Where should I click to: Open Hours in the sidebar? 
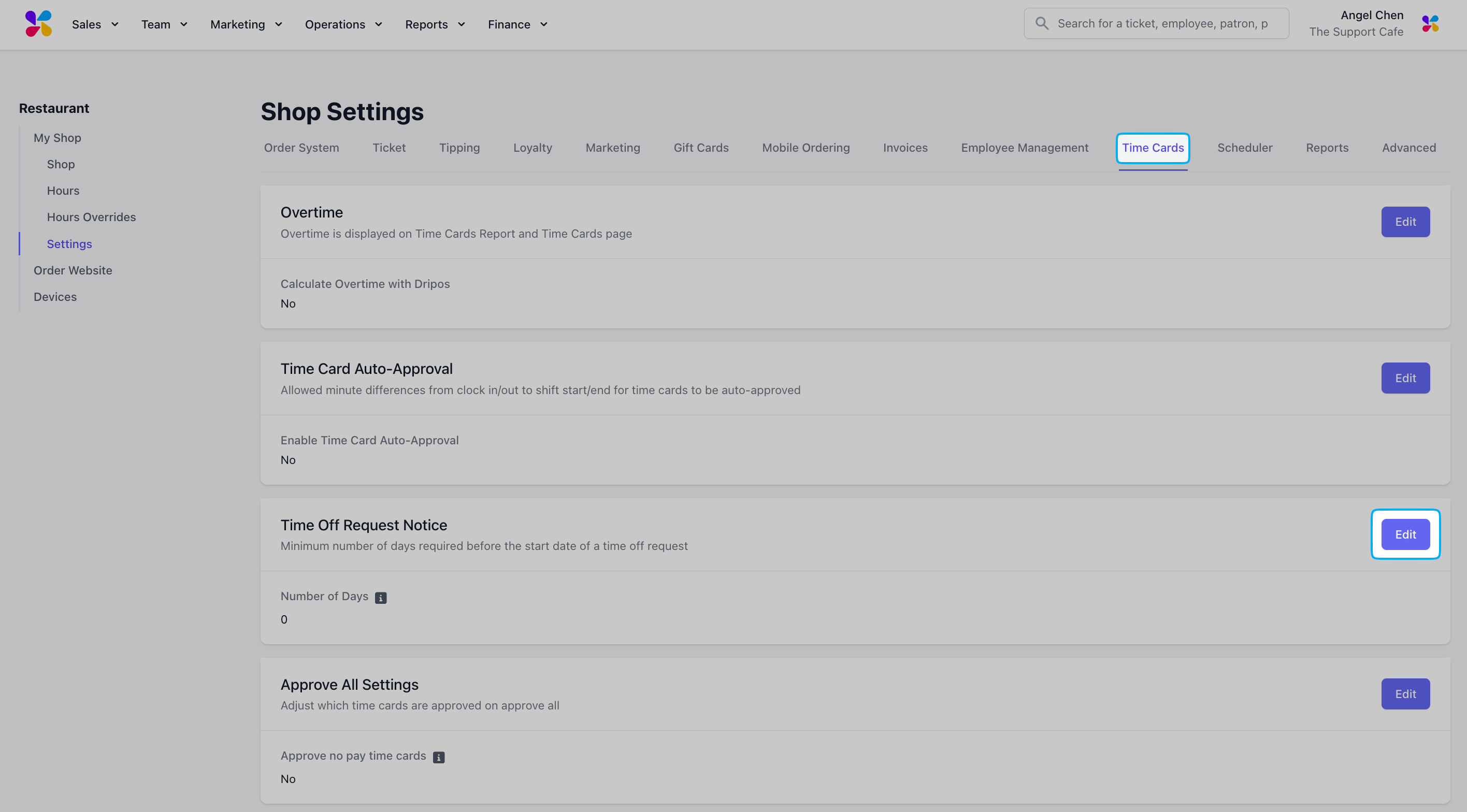[63, 191]
